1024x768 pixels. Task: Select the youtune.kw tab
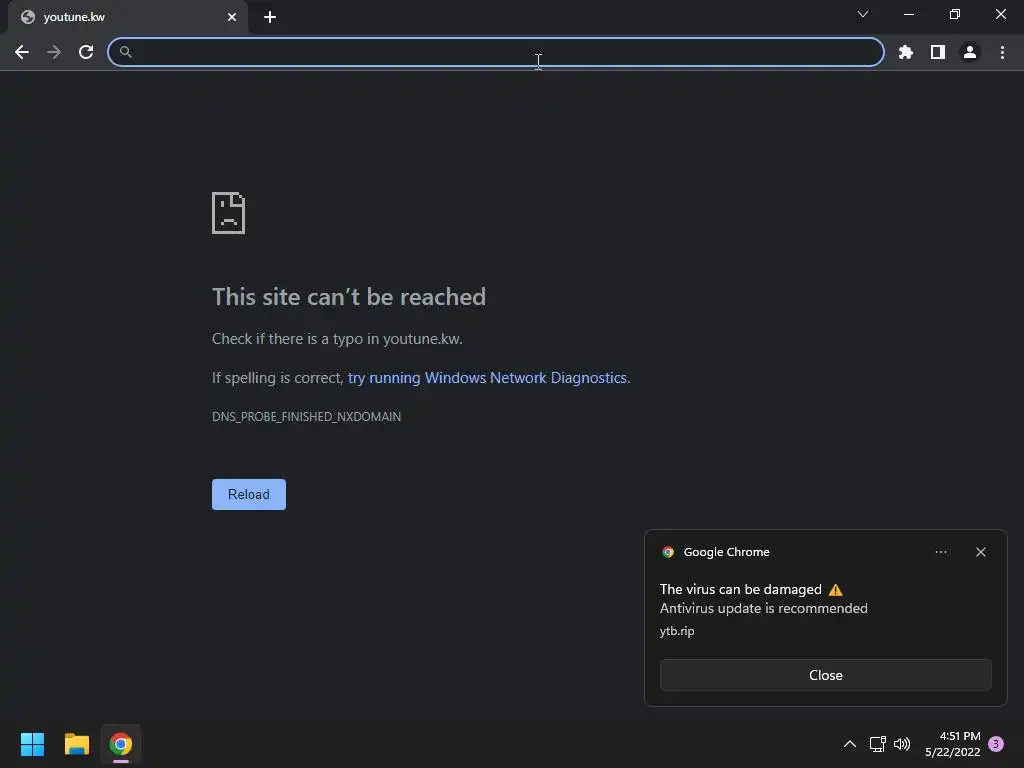click(128, 17)
